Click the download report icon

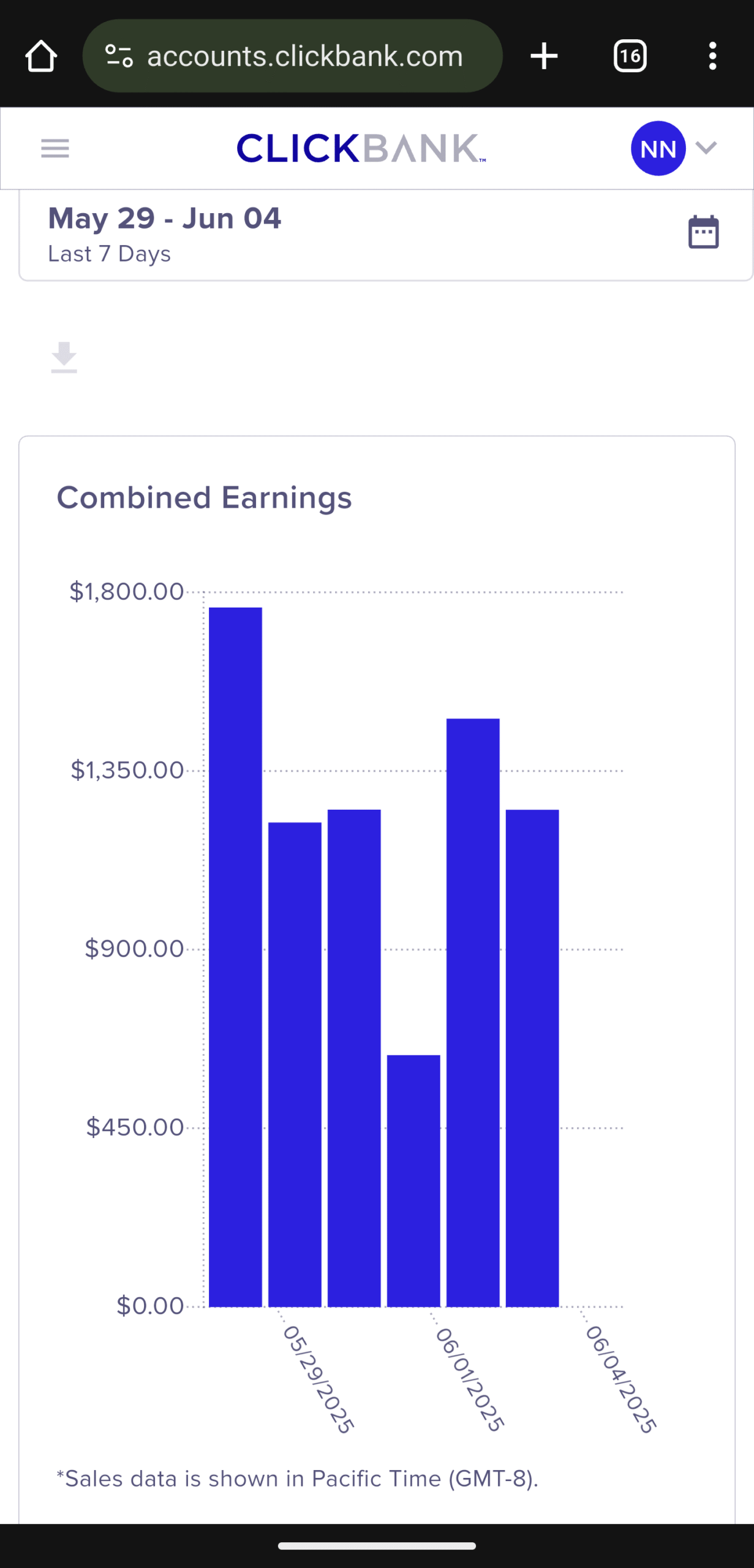tap(64, 358)
